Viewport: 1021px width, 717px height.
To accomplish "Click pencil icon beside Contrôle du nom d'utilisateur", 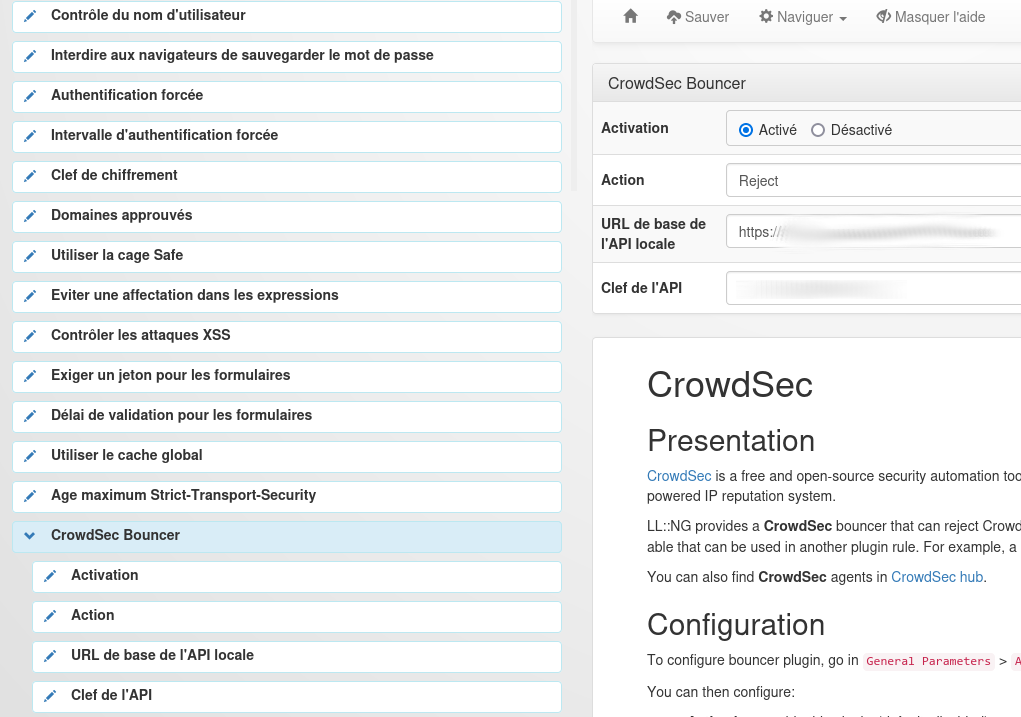I will click(x=30, y=16).
